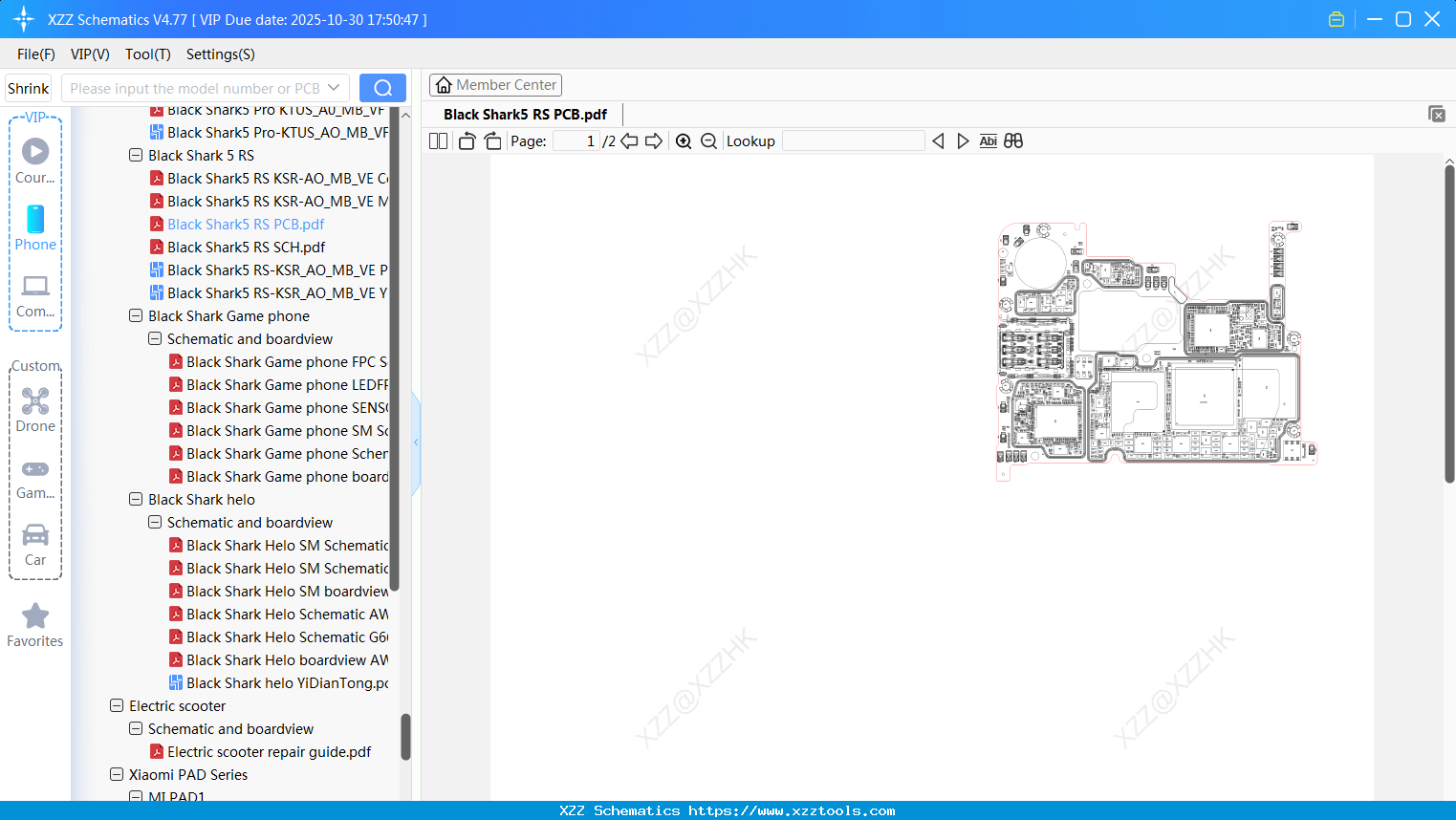
Task: Collapse the Black Shark 5 RS folder
Action: pyautogui.click(x=136, y=155)
